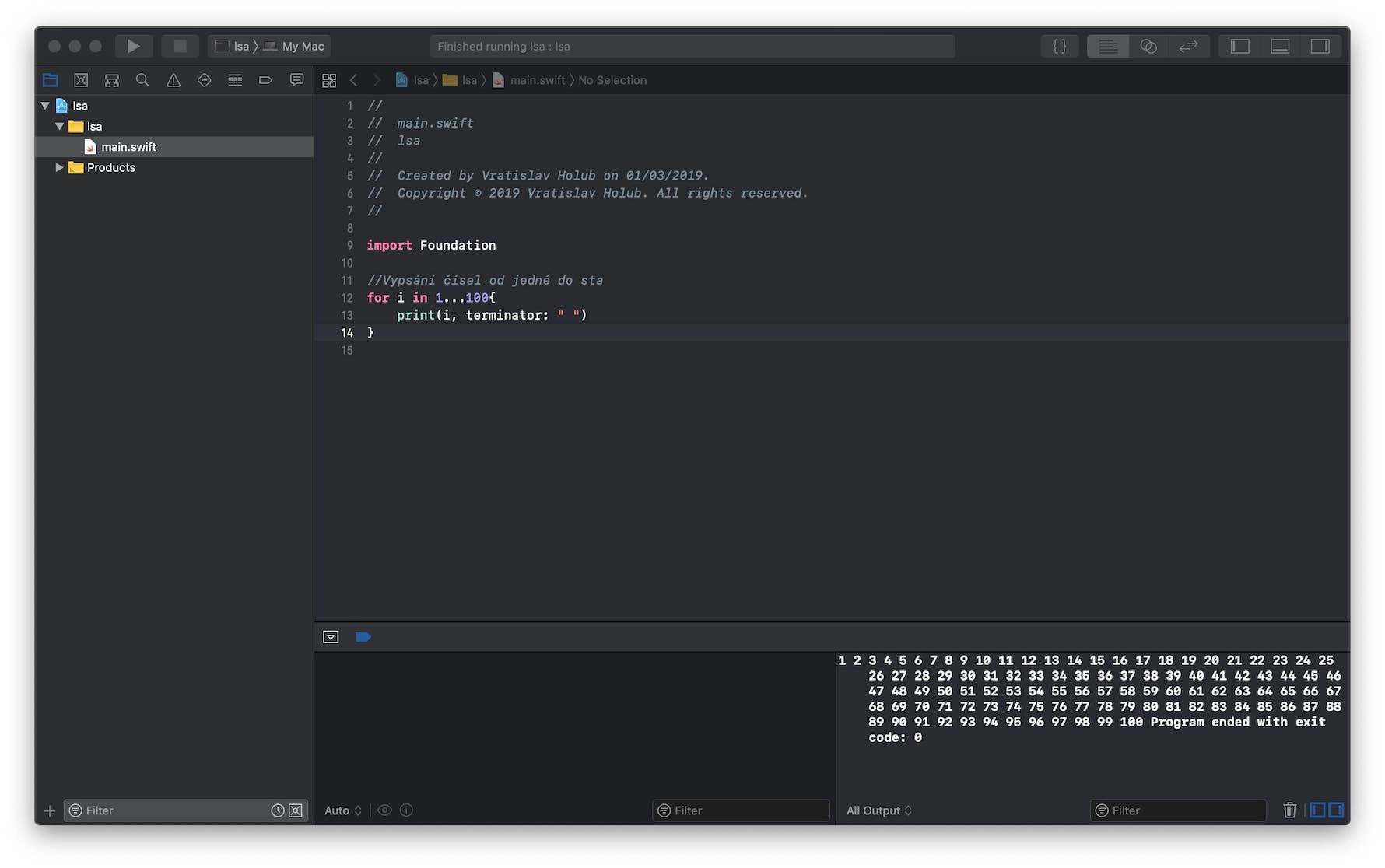This screenshot has height=868, width=1385.
Task: Click the status bar showing Finished running lsa
Action: pos(692,46)
